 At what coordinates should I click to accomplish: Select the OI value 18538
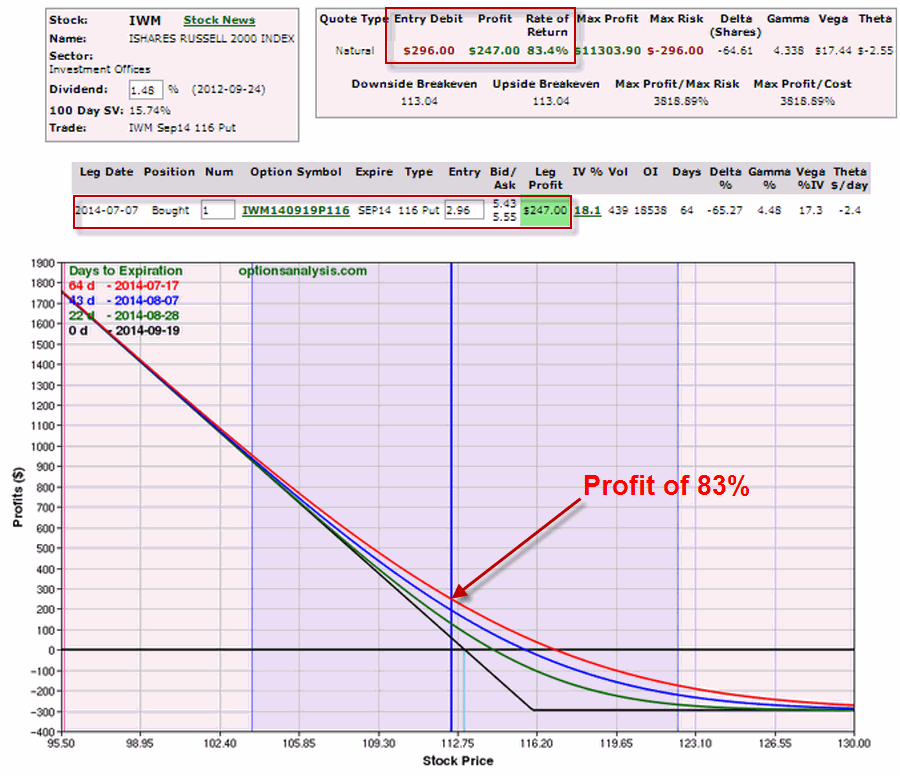(x=650, y=211)
